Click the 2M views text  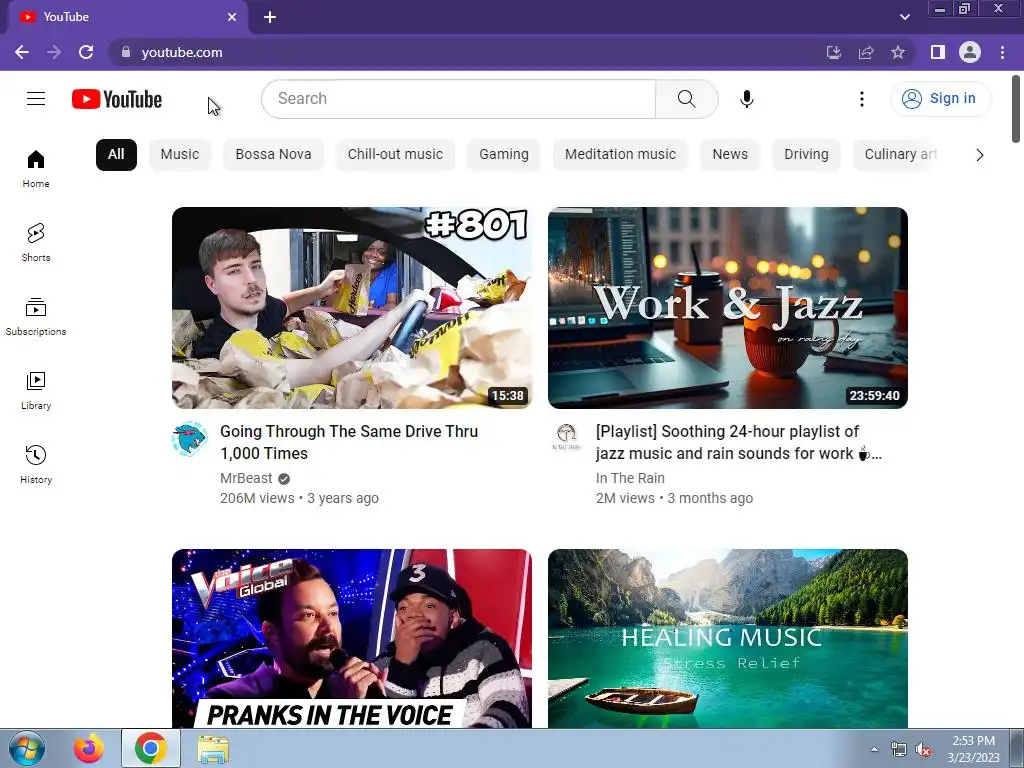(x=625, y=498)
